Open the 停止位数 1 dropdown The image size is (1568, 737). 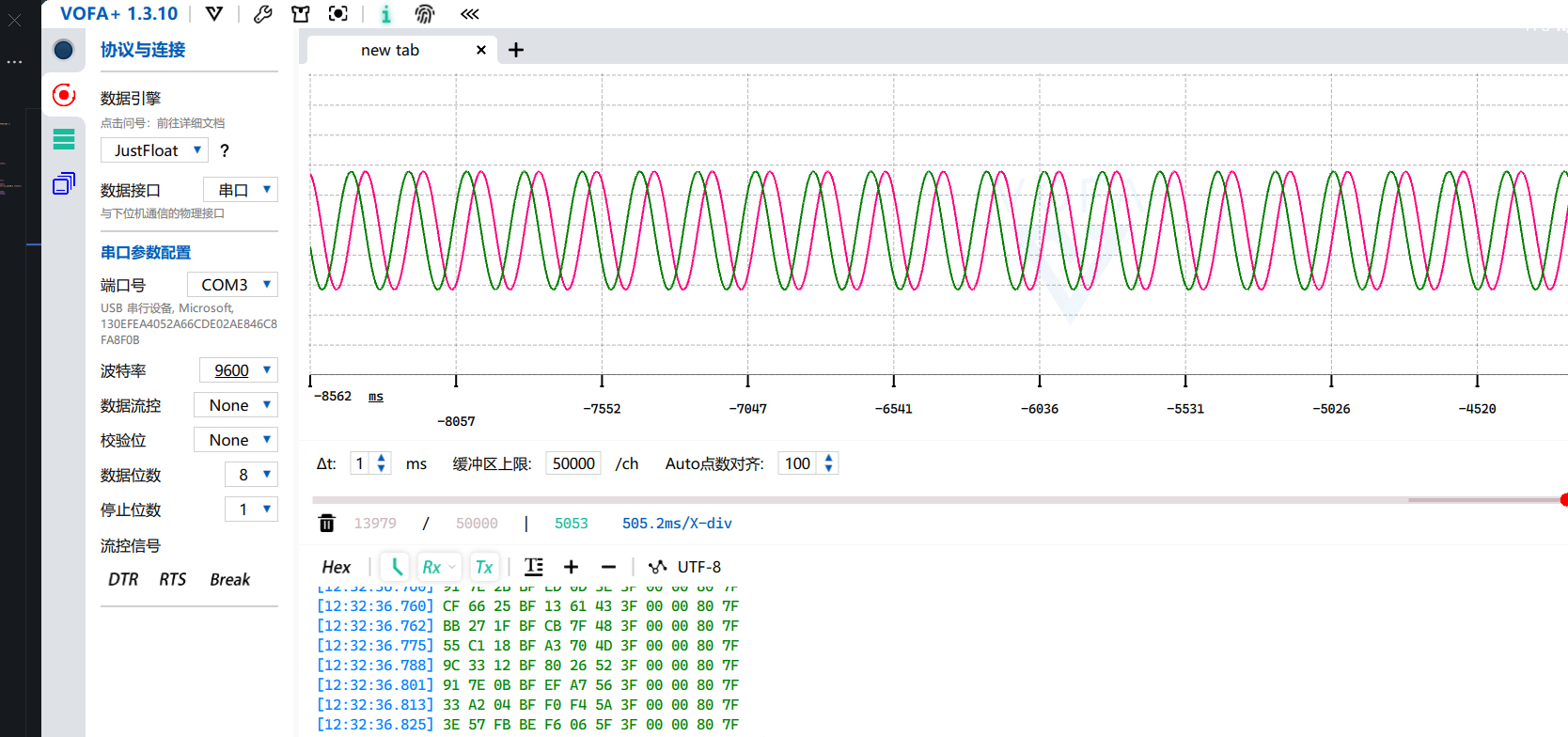[251, 510]
